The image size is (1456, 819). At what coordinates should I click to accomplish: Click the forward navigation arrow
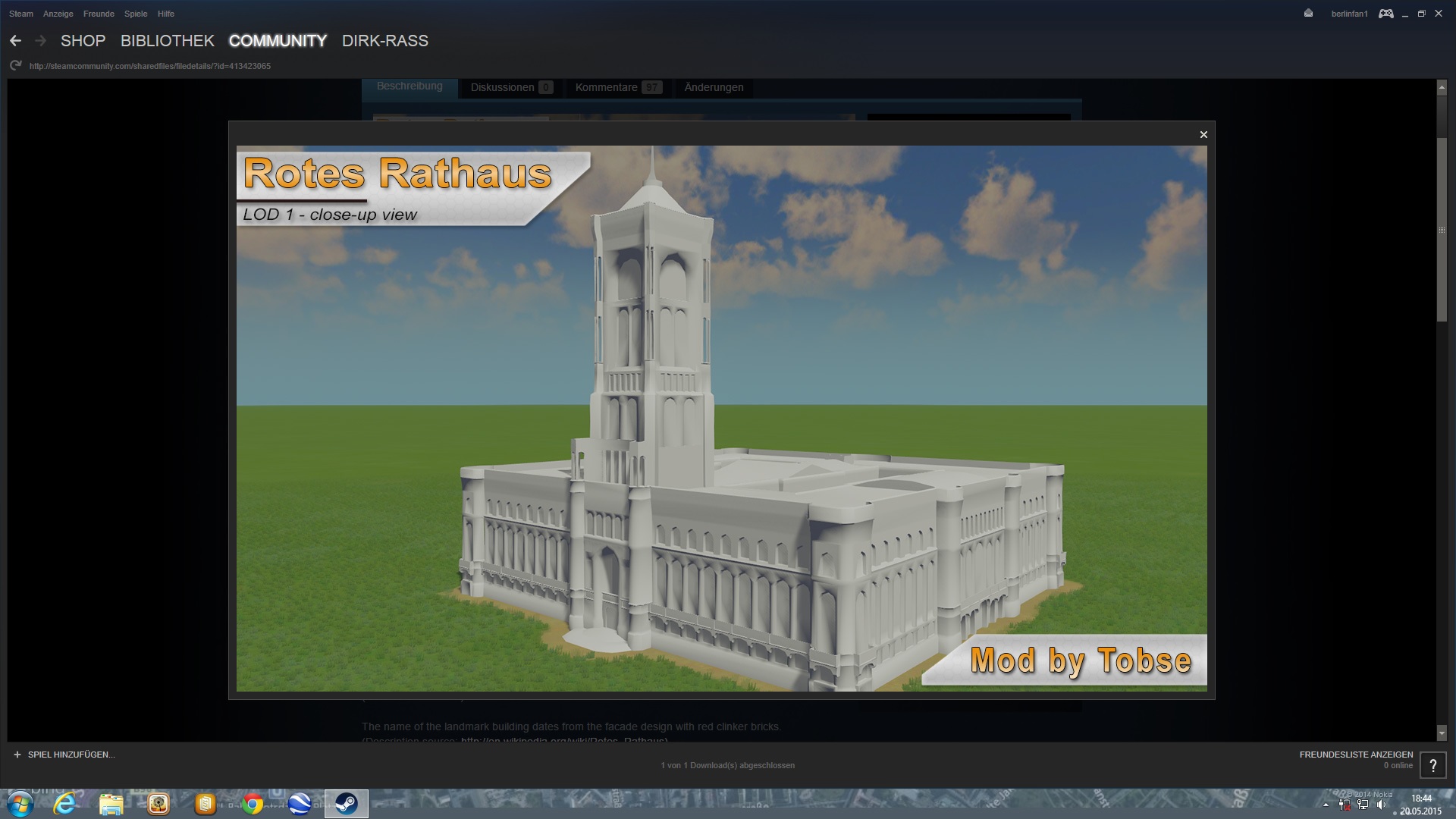[41, 41]
